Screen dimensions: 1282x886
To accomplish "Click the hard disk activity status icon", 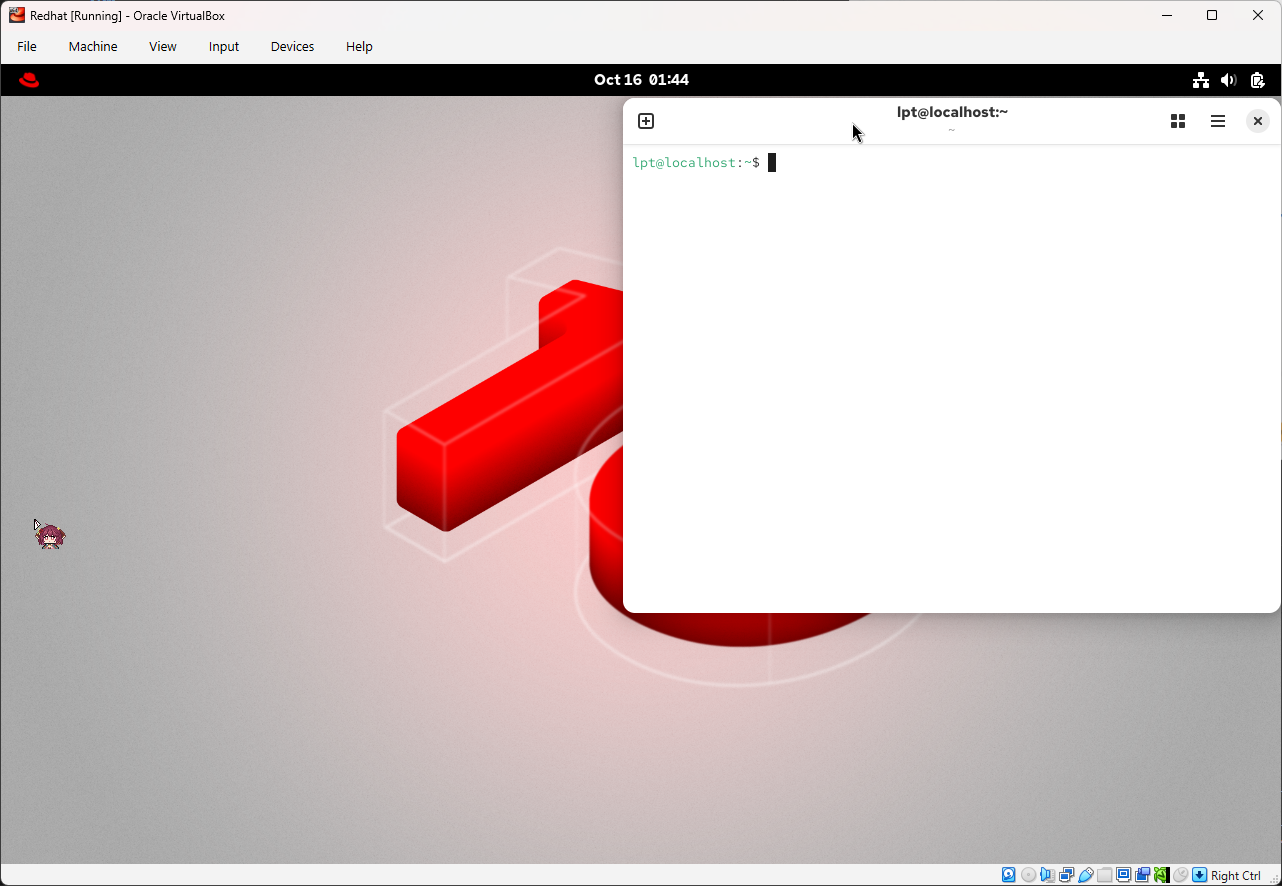I will (x=1009, y=874).
